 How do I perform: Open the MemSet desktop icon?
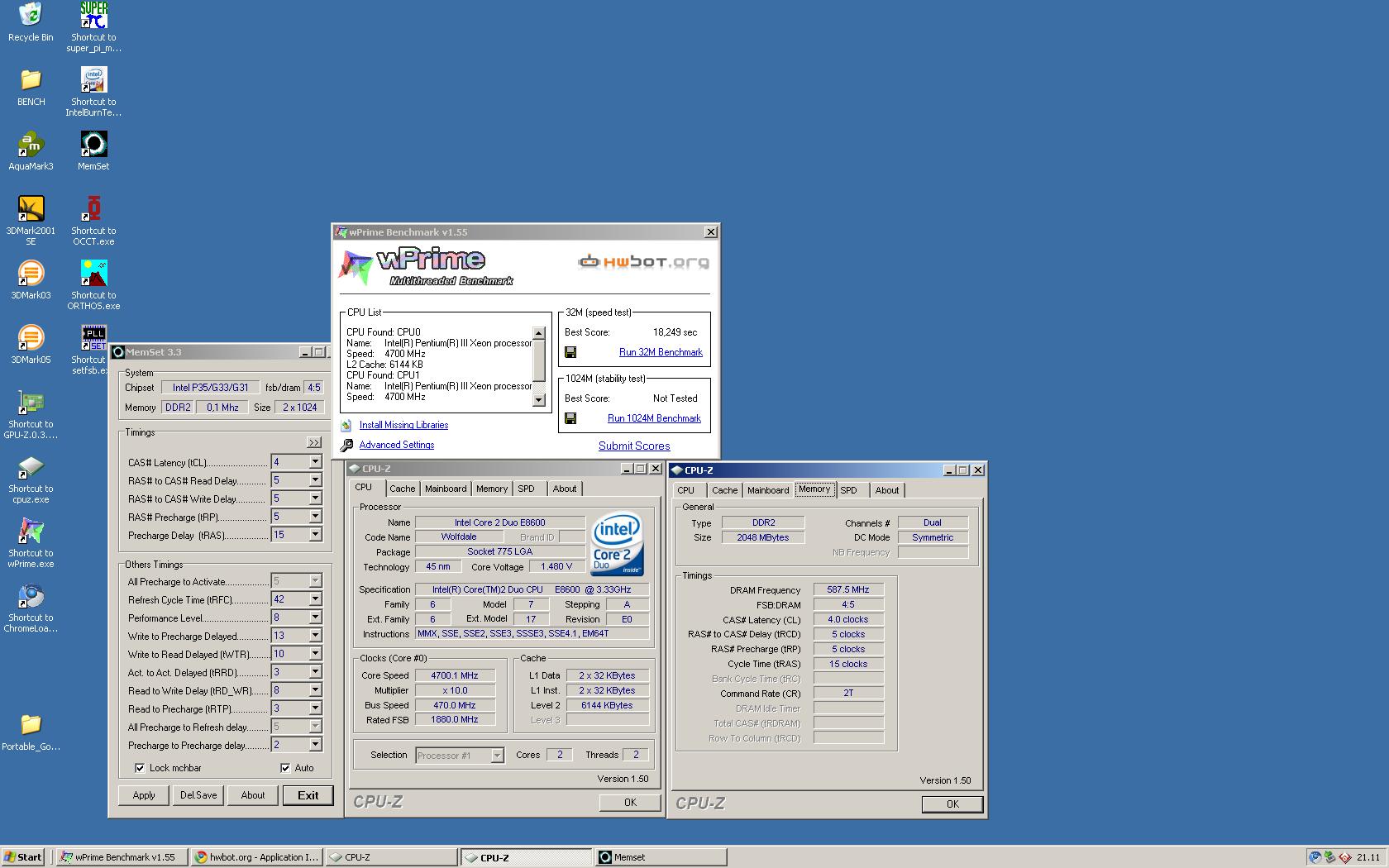93,144
